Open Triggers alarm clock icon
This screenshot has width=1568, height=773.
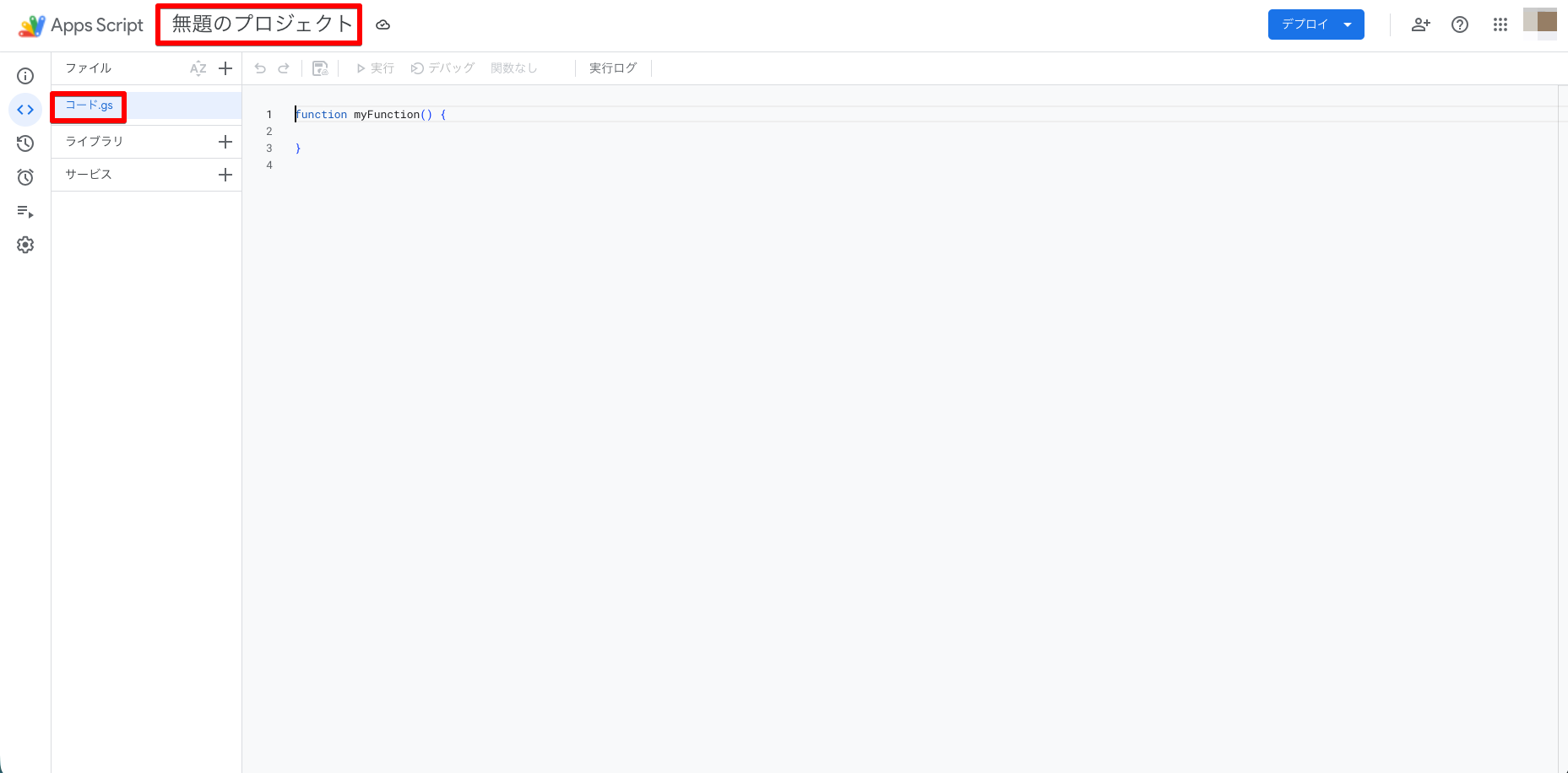(25, 177)
